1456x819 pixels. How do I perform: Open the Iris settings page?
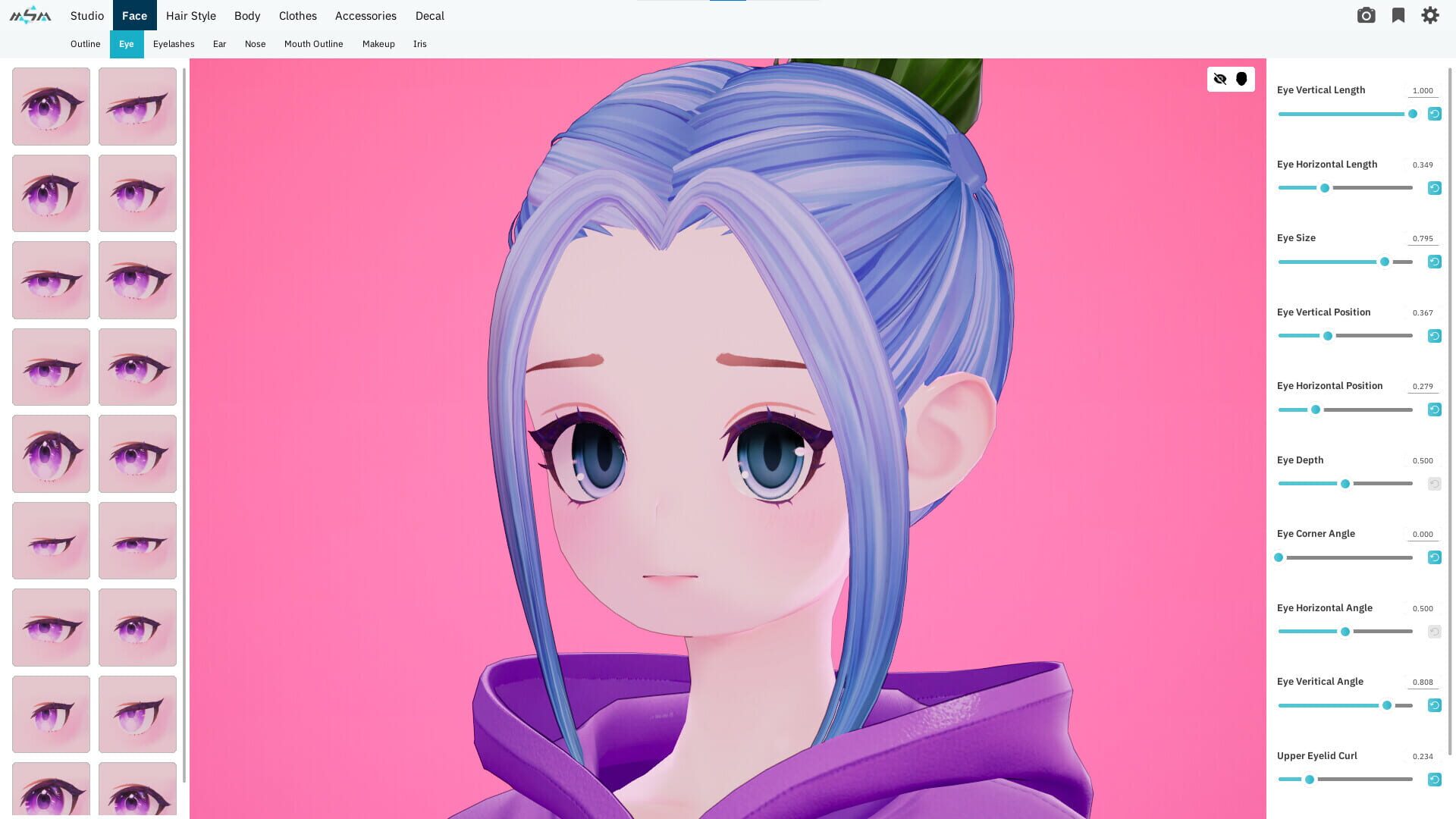[420, 44]
